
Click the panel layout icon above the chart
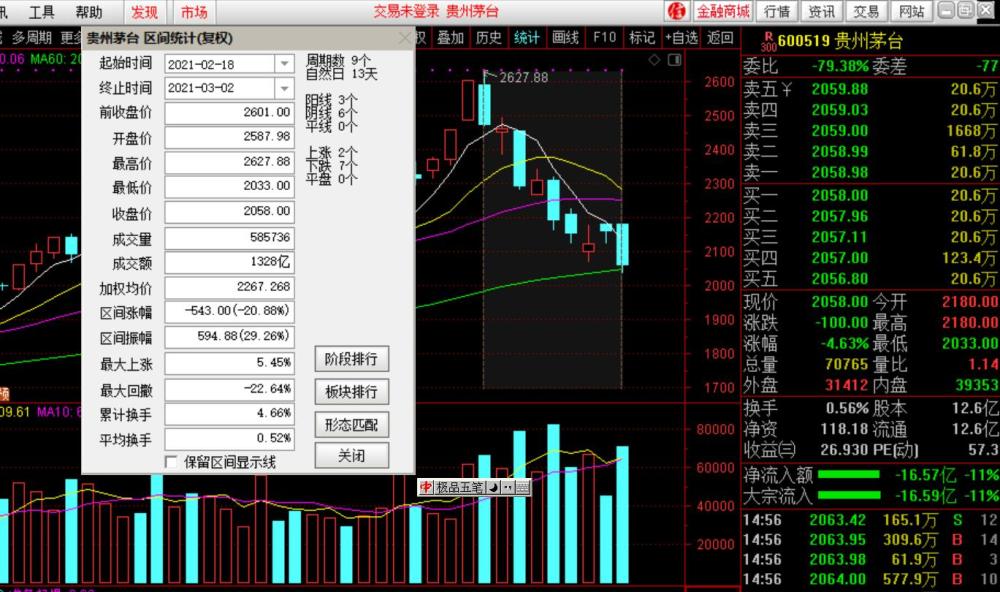(x=674, y=60)
